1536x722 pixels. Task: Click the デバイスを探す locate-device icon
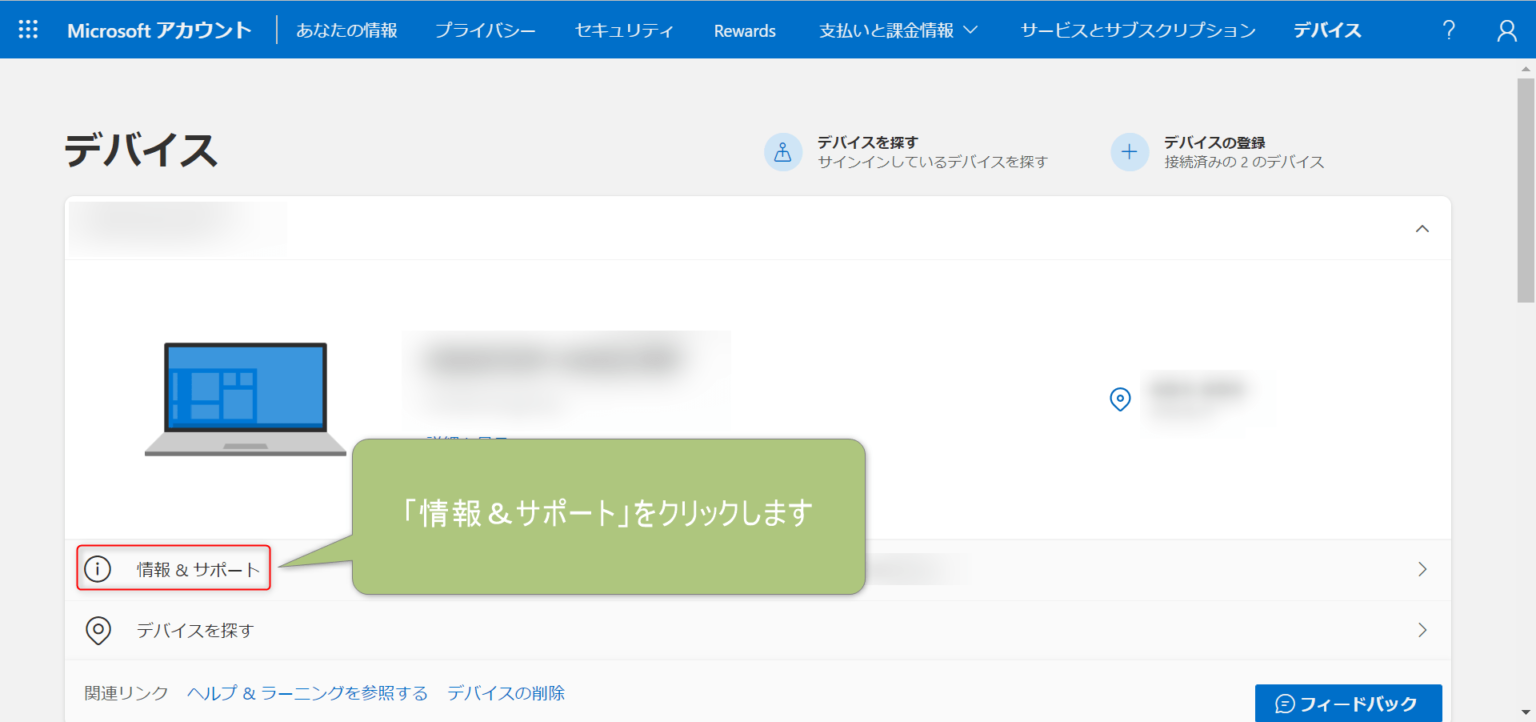pyautogui.click(x=783, y=151)
